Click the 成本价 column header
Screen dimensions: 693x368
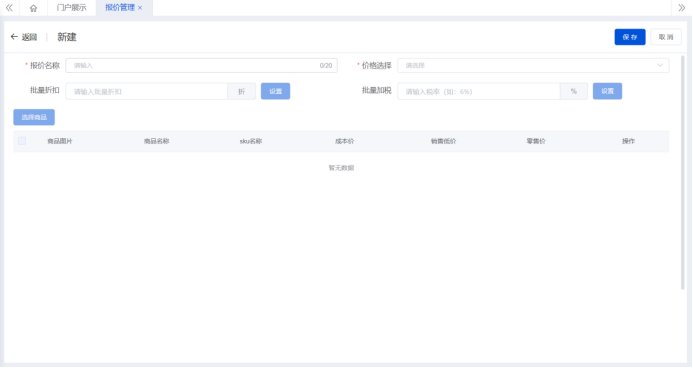[345, 141]
